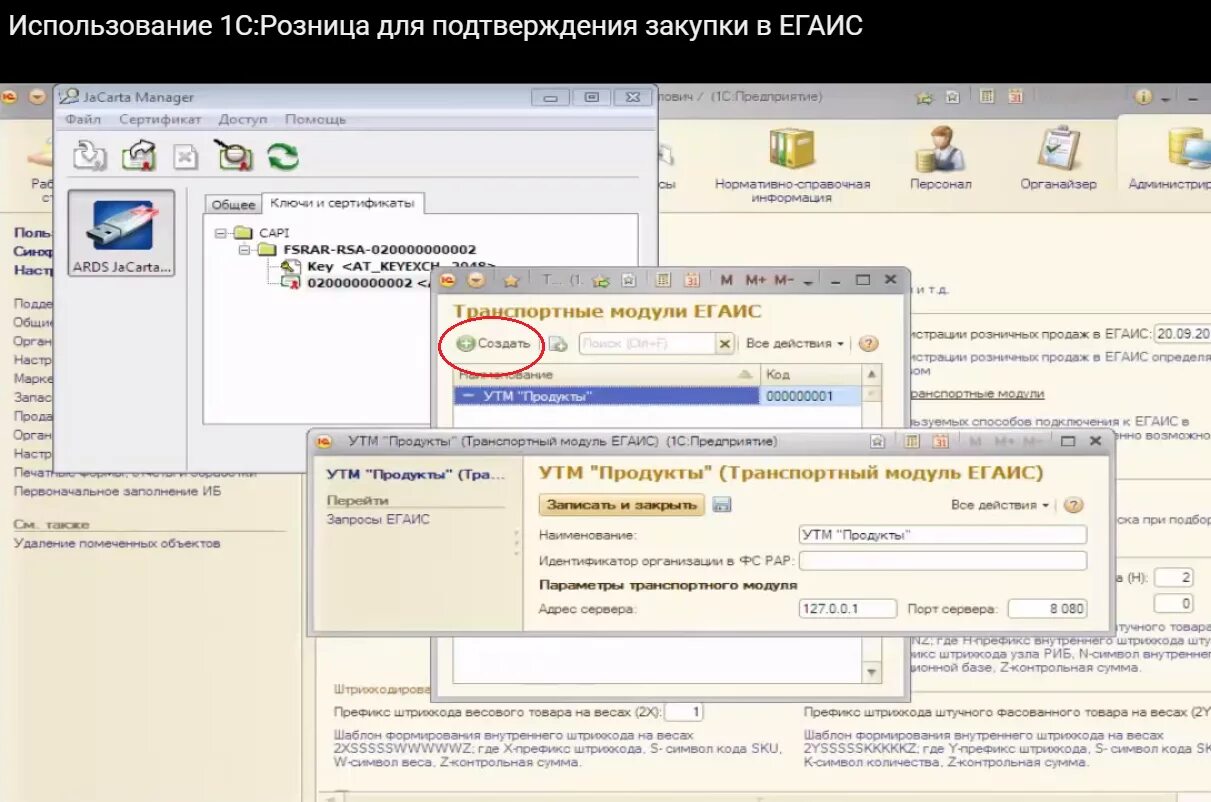Image resolution: width=1211 pixels, height=802 pixels.
Task: Open the Доступ menu in JaCarta Manager
Action: (x=243, y=119)
